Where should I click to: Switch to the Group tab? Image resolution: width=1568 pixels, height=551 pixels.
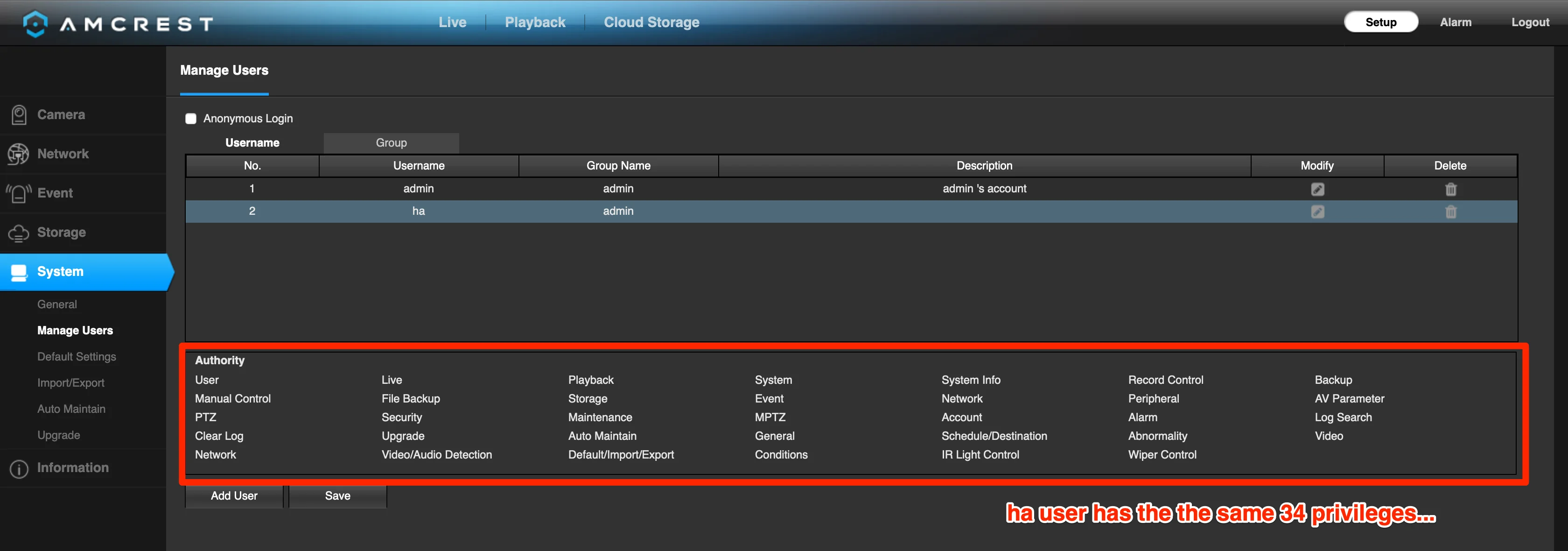(x=390, y=142)
